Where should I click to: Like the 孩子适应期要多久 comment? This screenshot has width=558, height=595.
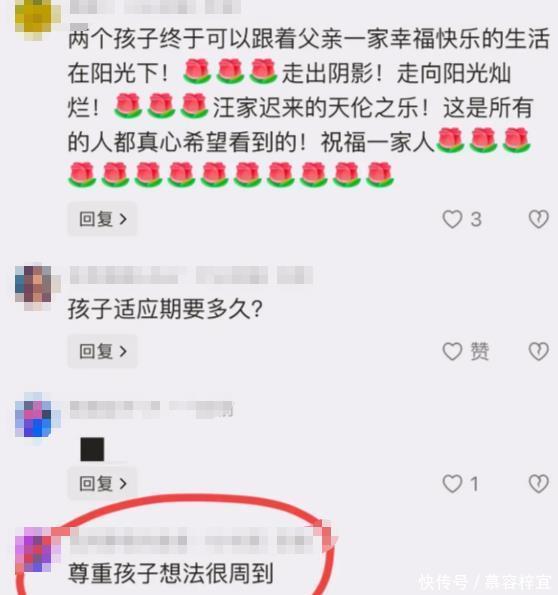click(x=452, y=351)
